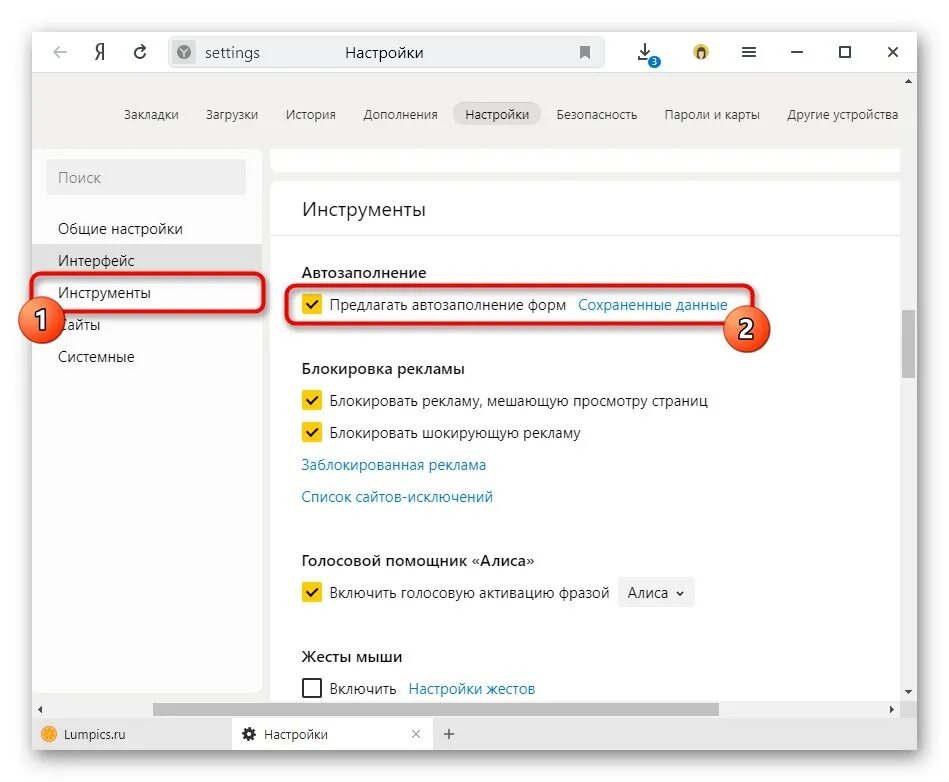Click the Lumpics.ru orange favicon
Image resolution: width=949 pixels, height=782 pixels.
coord(48,734)
